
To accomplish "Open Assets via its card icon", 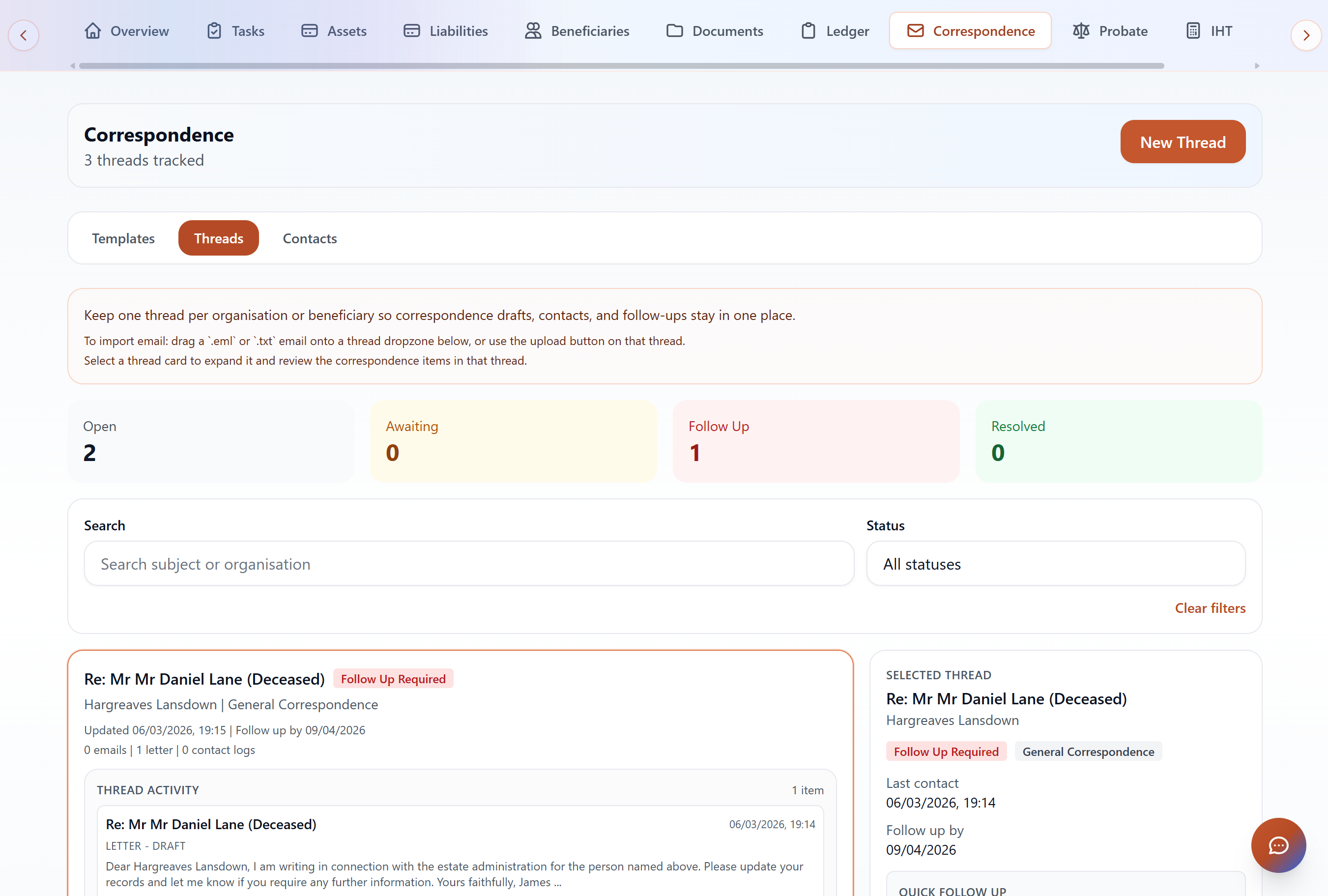I will click(x=309, y=31).
